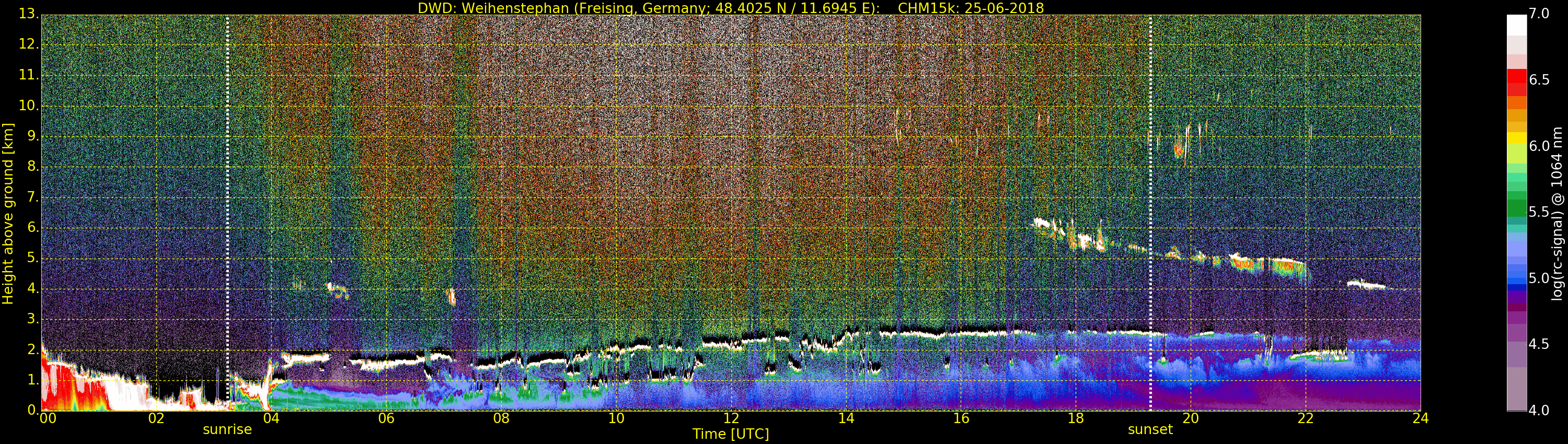This screenshot has width=1568, height=444.
Task: Select the '14' time axis tick label
Action: pyautogui.click(x=846, y=418)
